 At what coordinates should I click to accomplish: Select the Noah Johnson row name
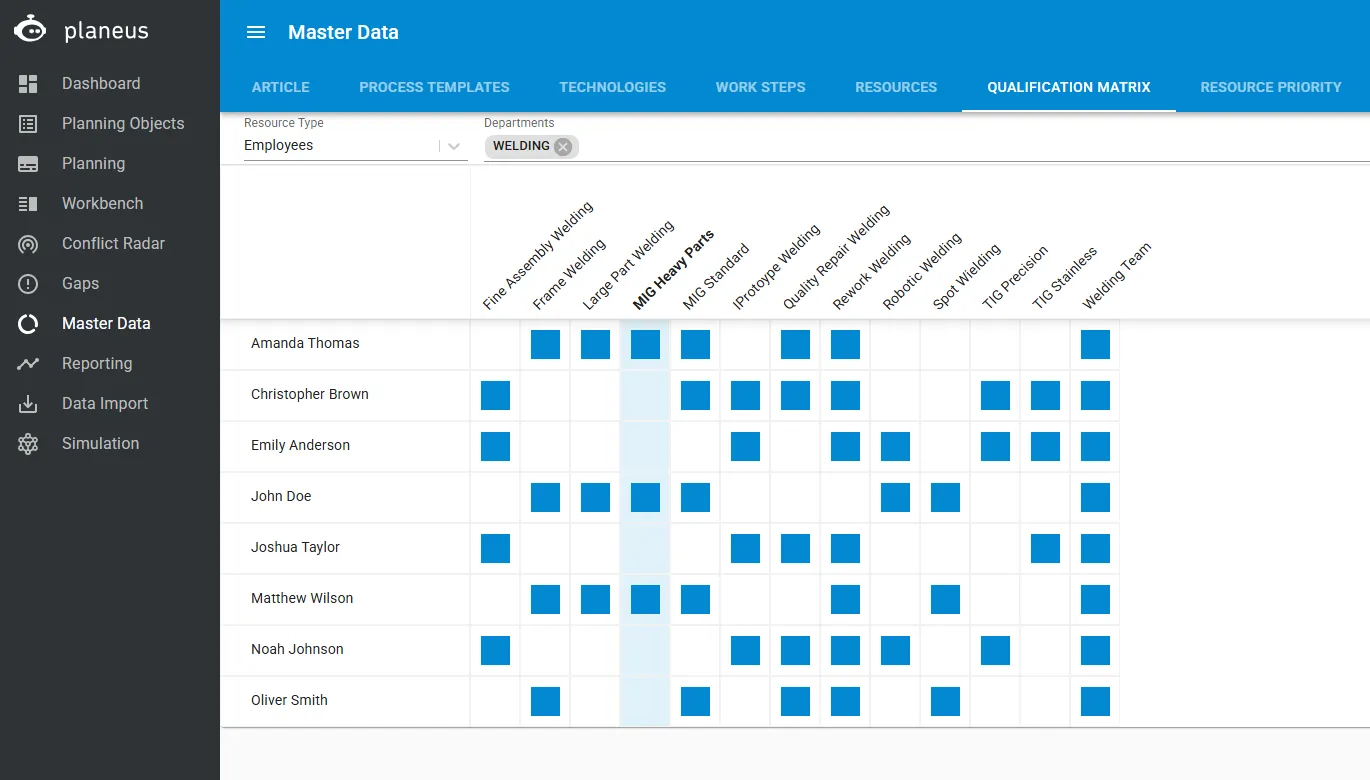tap(297, 649)
